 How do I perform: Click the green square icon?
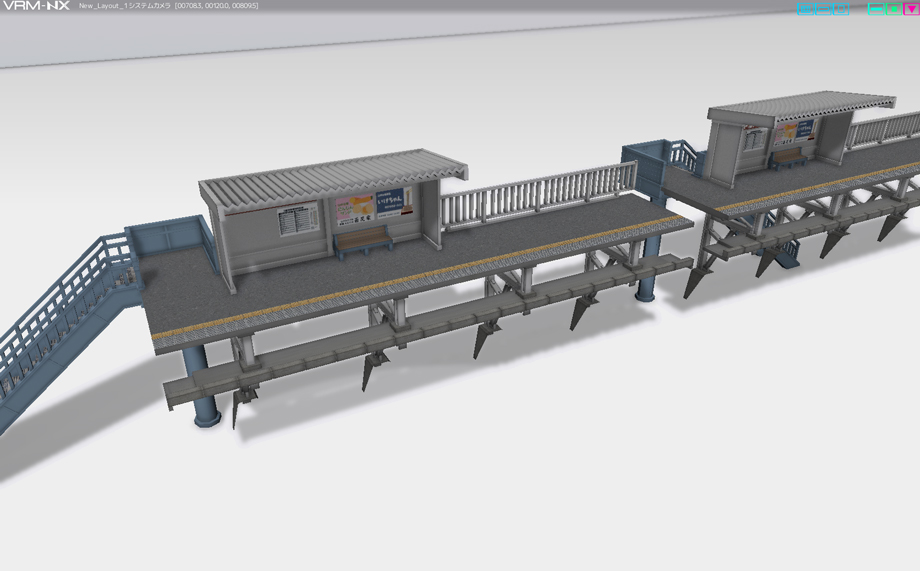pos(894,9)
